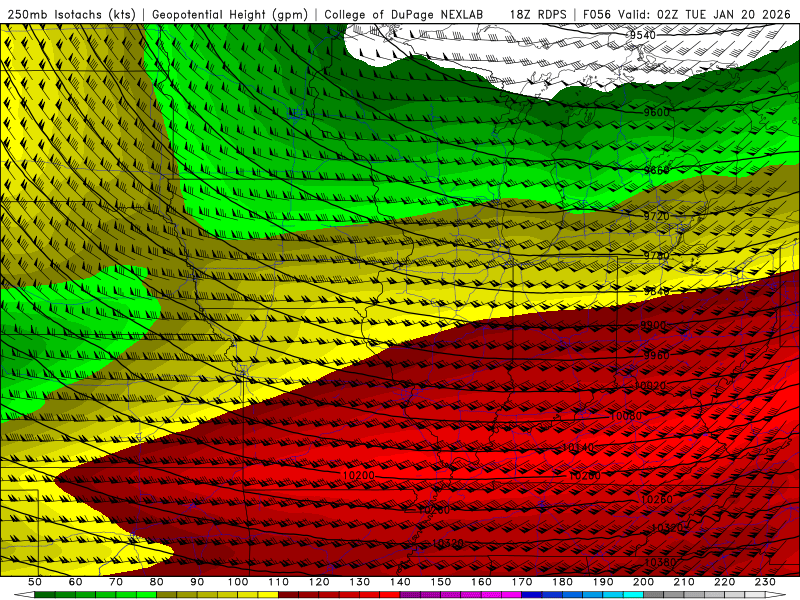Pick the bright yellow swatch just left of 110
The height and width of the screenshot is (600, 800).
268,595
